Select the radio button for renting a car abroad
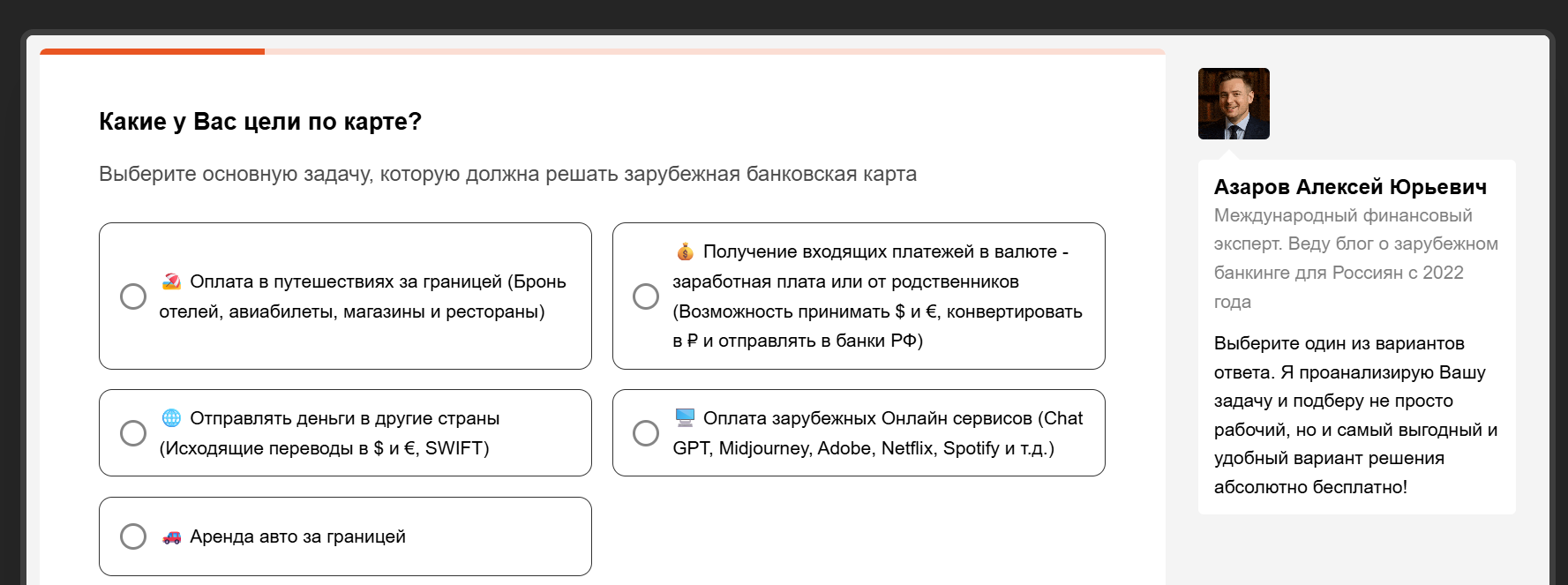 (x=133, y=536)
